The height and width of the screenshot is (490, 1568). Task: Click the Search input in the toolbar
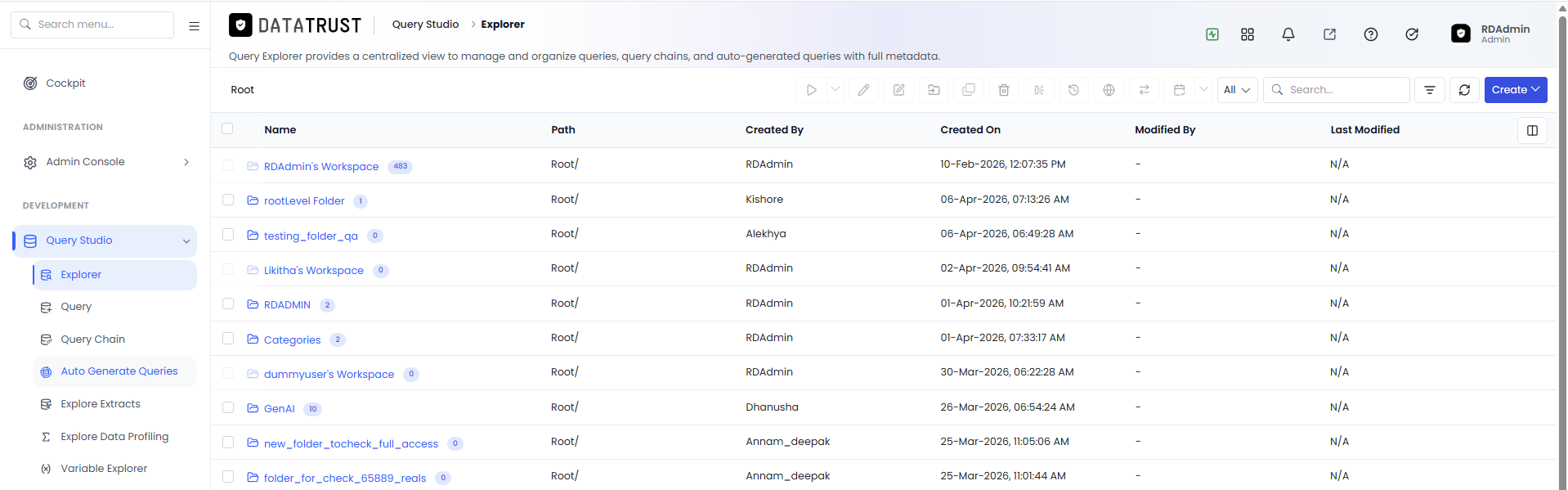1337,90
